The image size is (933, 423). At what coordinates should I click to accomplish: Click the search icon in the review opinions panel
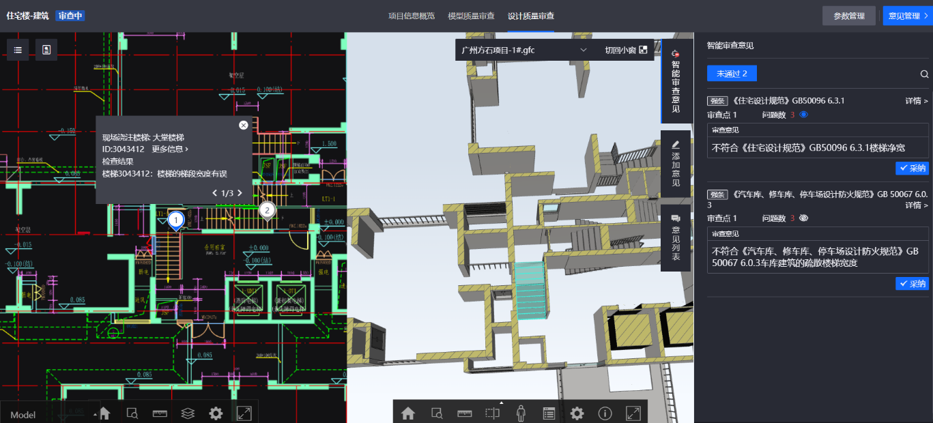(924, 74)
